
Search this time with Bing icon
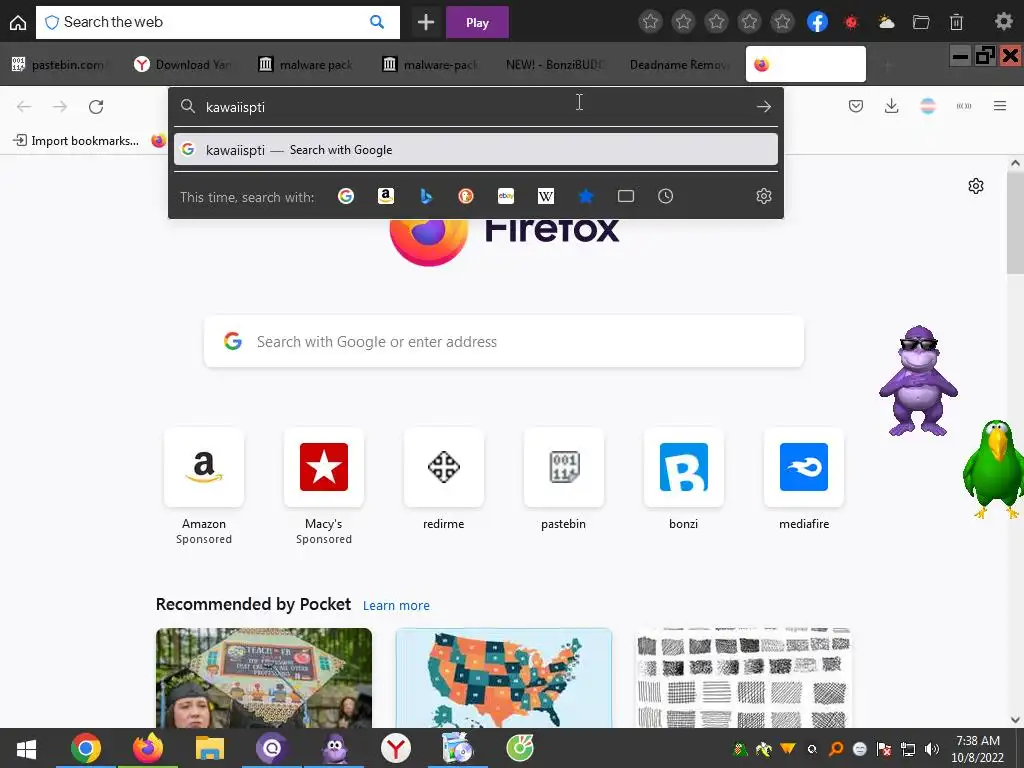[426, 196]
